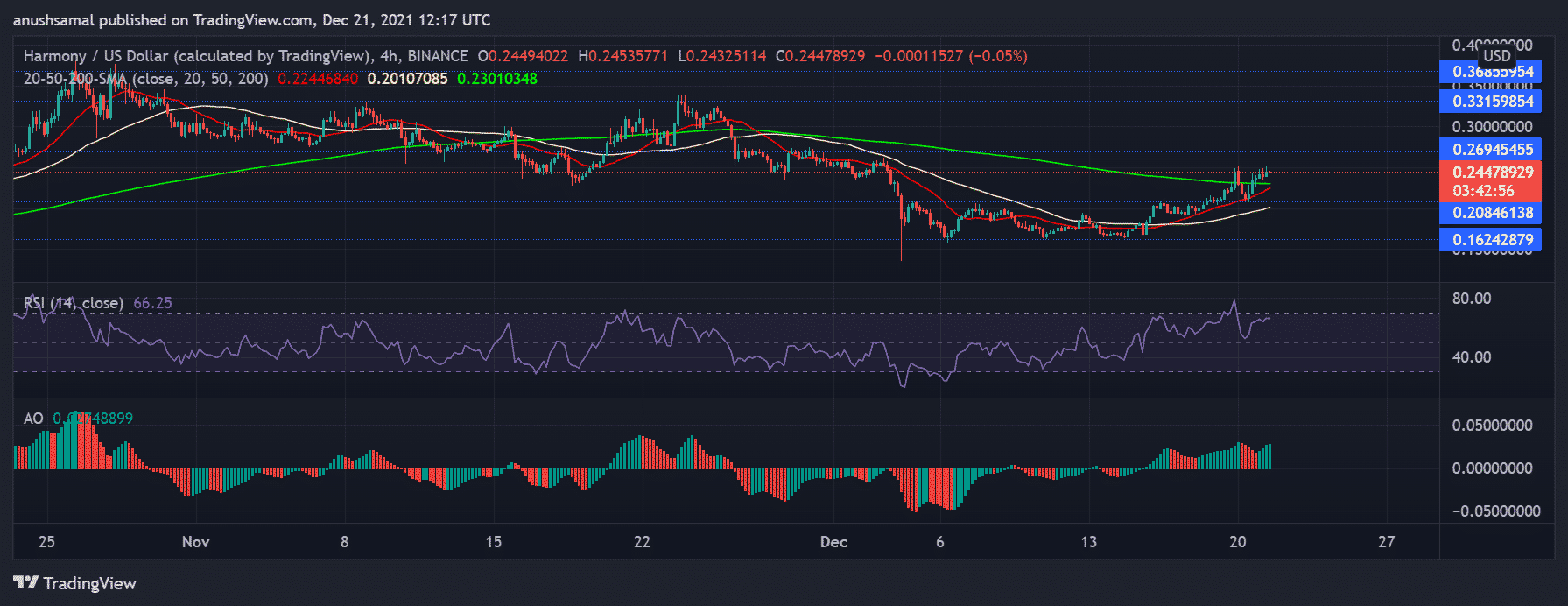1568x606 pixels.
Task: Click the Dec label on time axis
Action: tap(833, 542)
